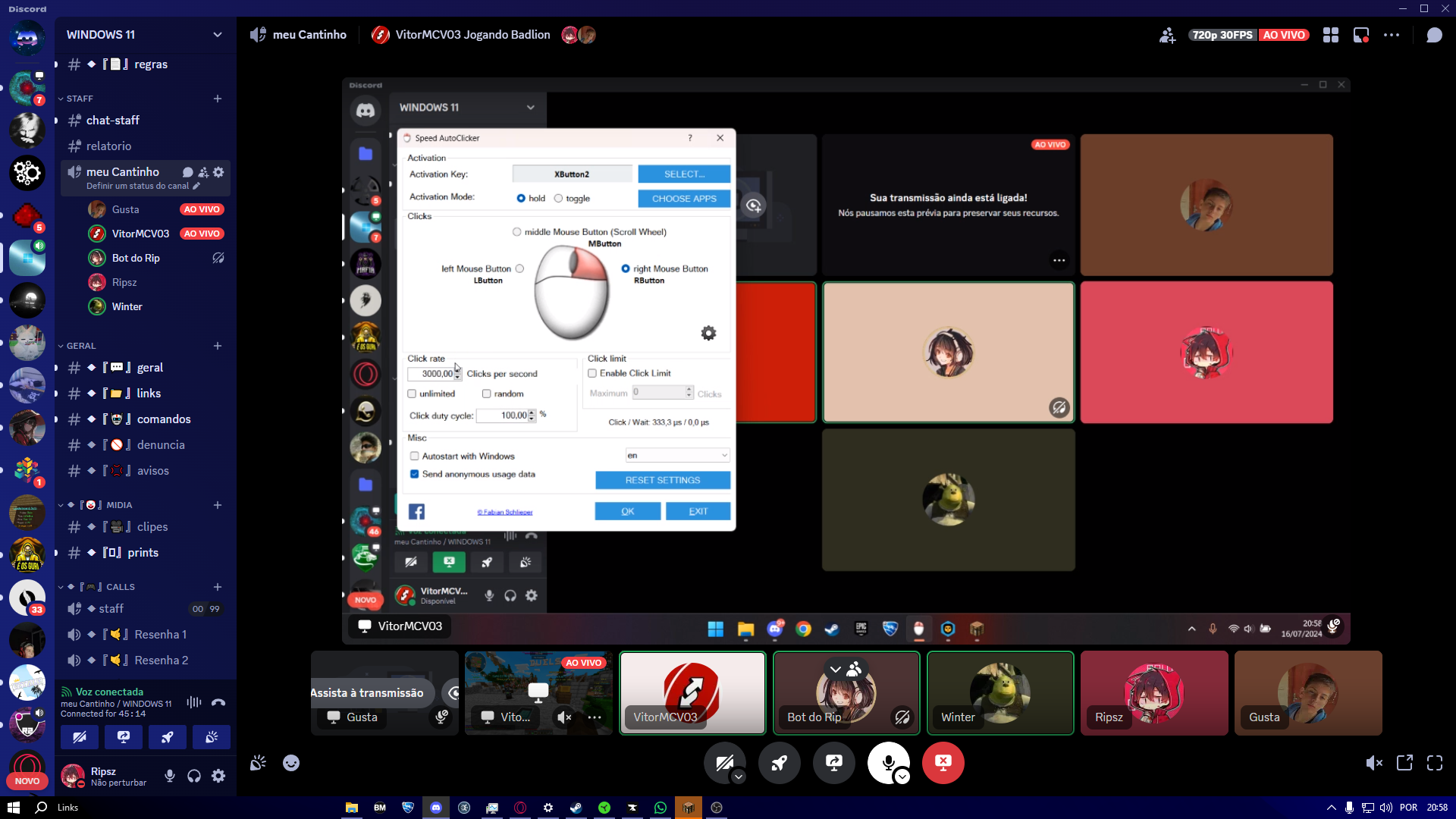Open emoji reaction smiley icon
The height and width of the screenshot is (819, 1456).
coord(291,763)
